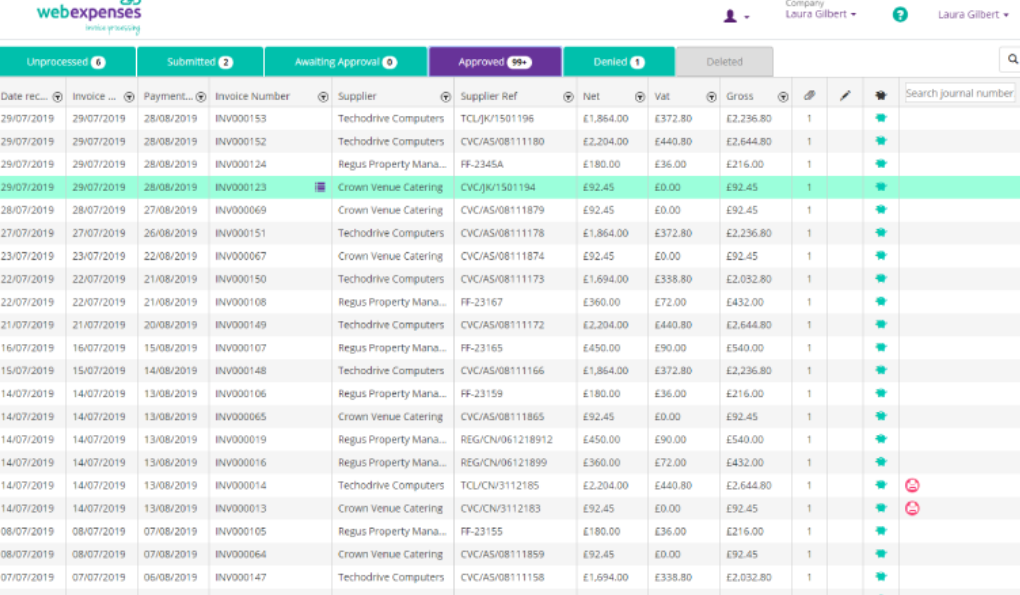Screen dimensions: 1020x595
Task: Click the Invoice Number column header text
Action: pyautogui.click(x=252, y=96)
